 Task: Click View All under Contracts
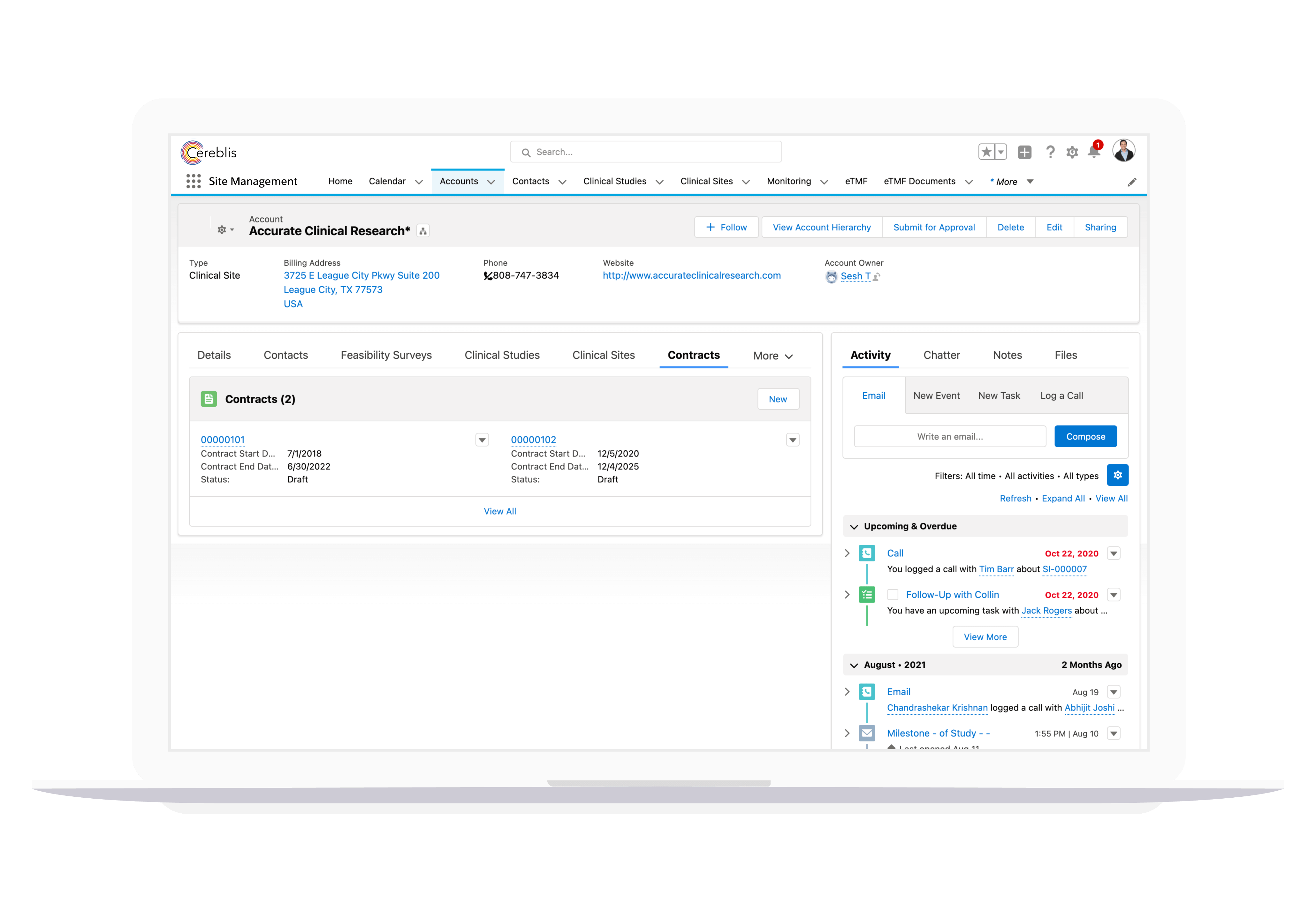point(499,511)
